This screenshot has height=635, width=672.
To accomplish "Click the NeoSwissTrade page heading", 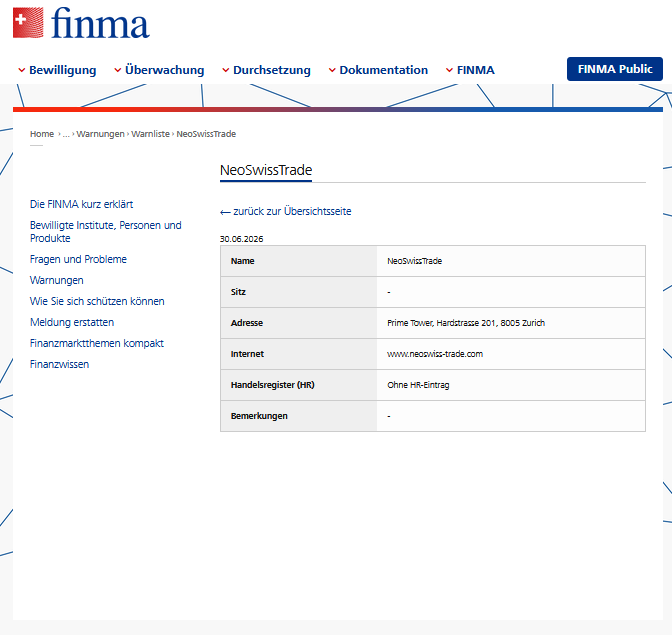I will (266, 170).
